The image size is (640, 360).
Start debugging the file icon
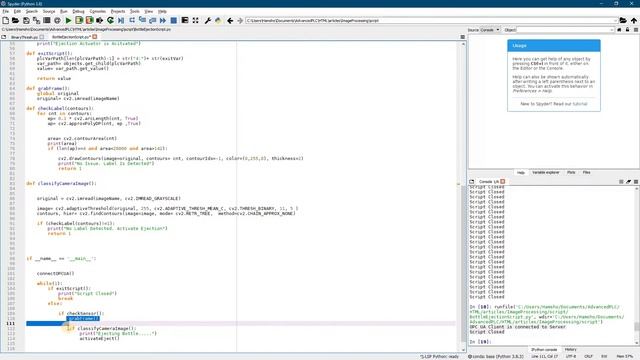click(121, 20)
